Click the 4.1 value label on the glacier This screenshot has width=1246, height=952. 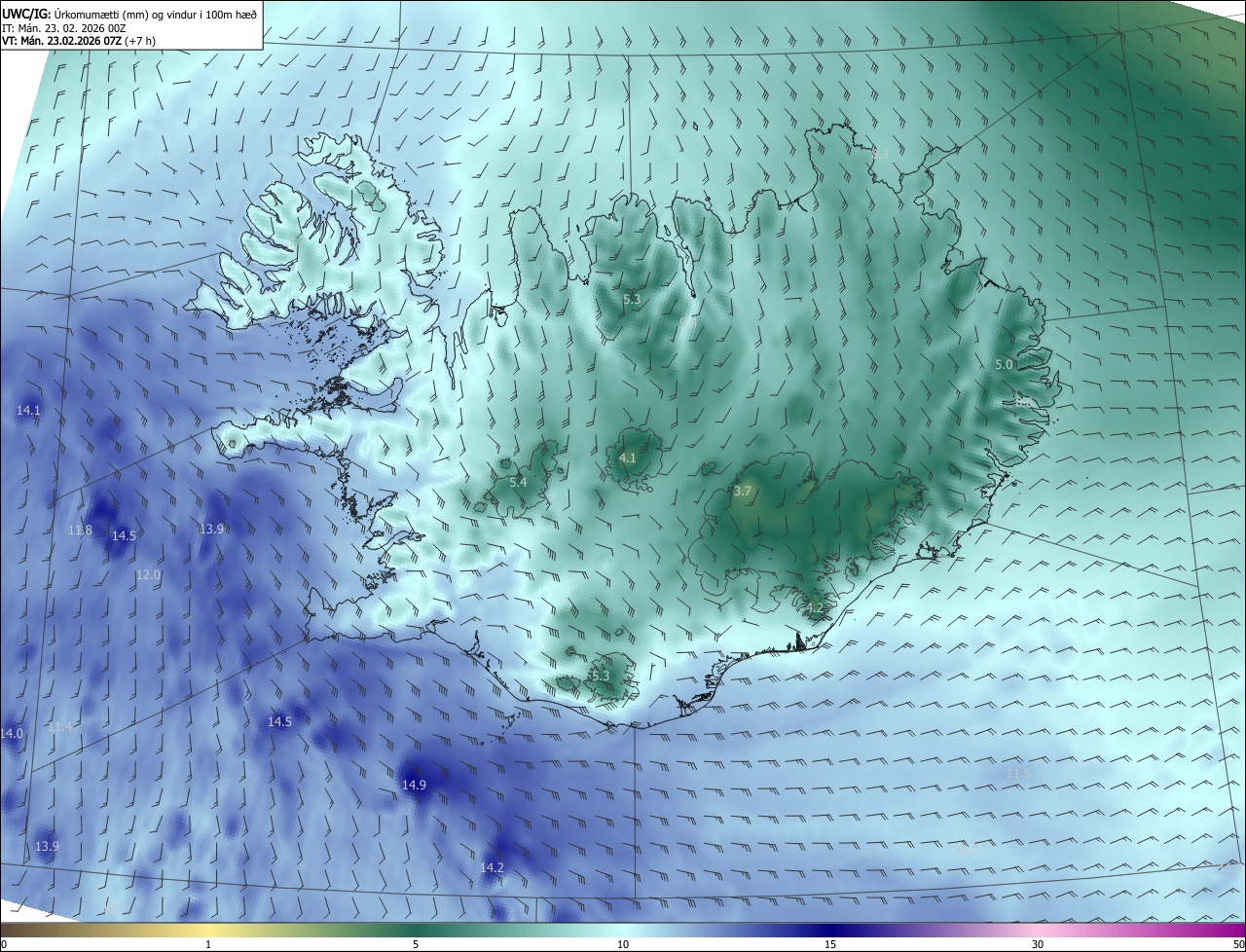point(628,458)
